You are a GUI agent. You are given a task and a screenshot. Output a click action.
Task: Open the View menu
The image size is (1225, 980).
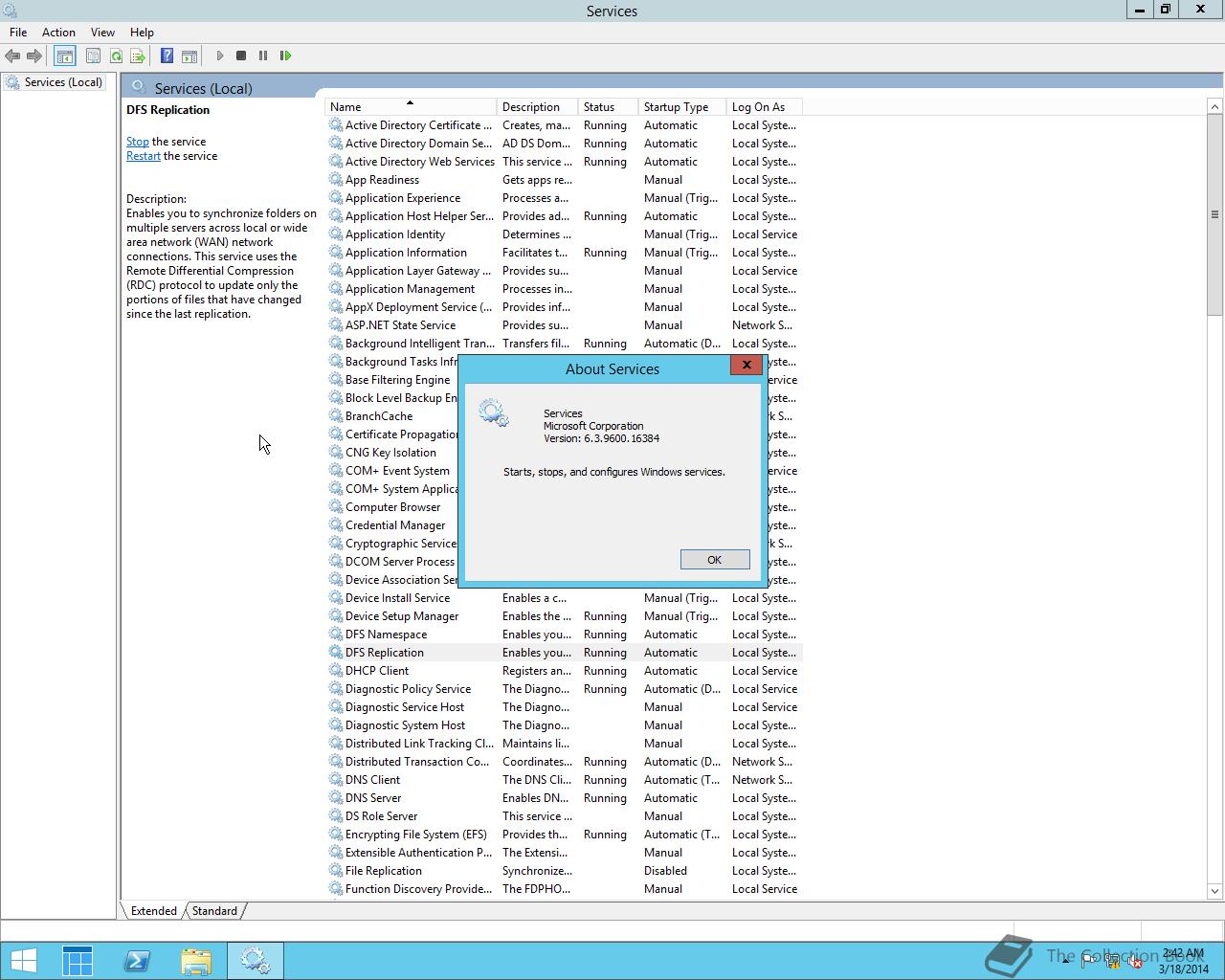tap(102, 33)
